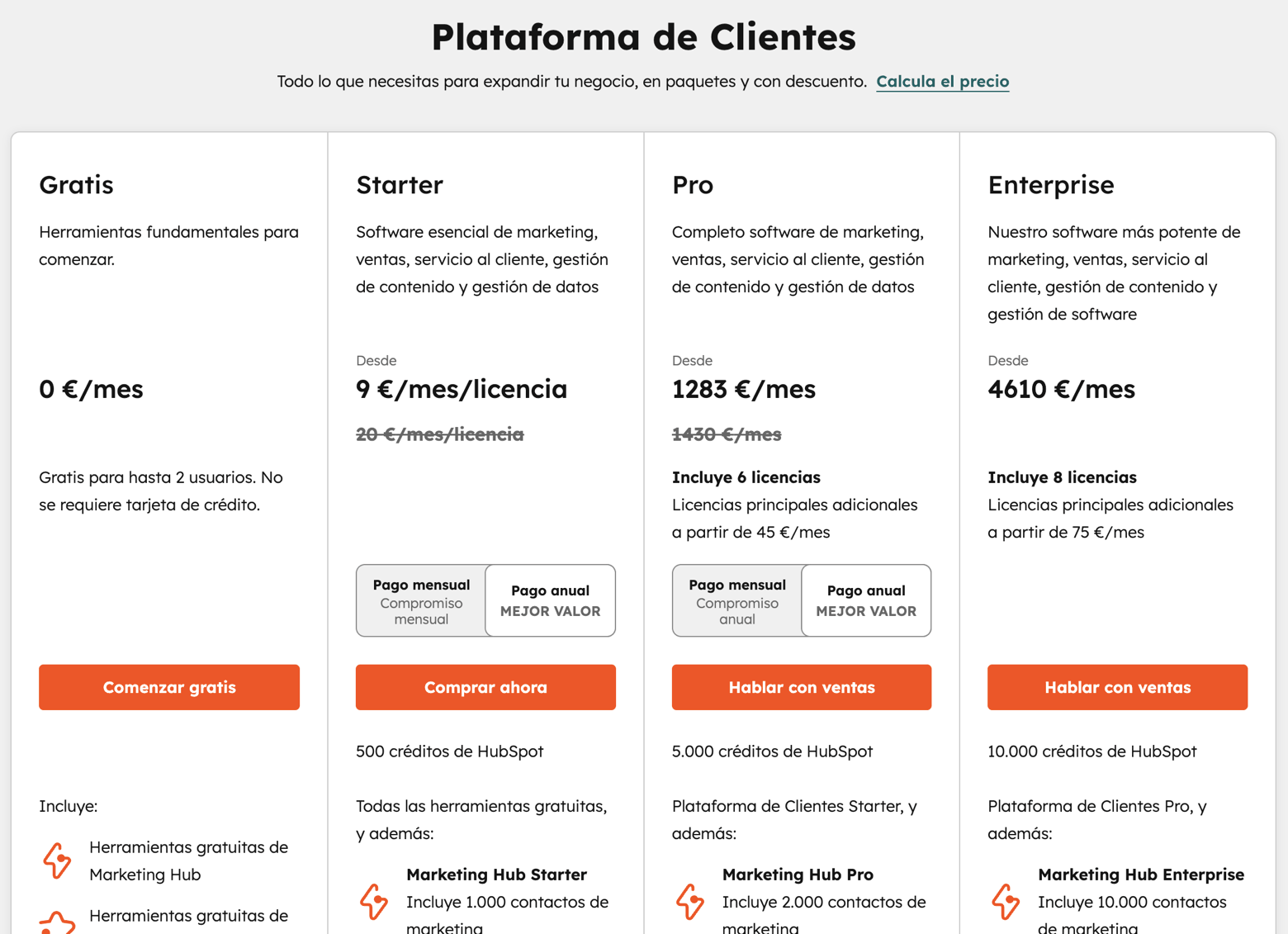The height and width of the screenshot is (934, 1288).
Task: Click the Plataforma de Clientes page title
Action: (643, 36)
